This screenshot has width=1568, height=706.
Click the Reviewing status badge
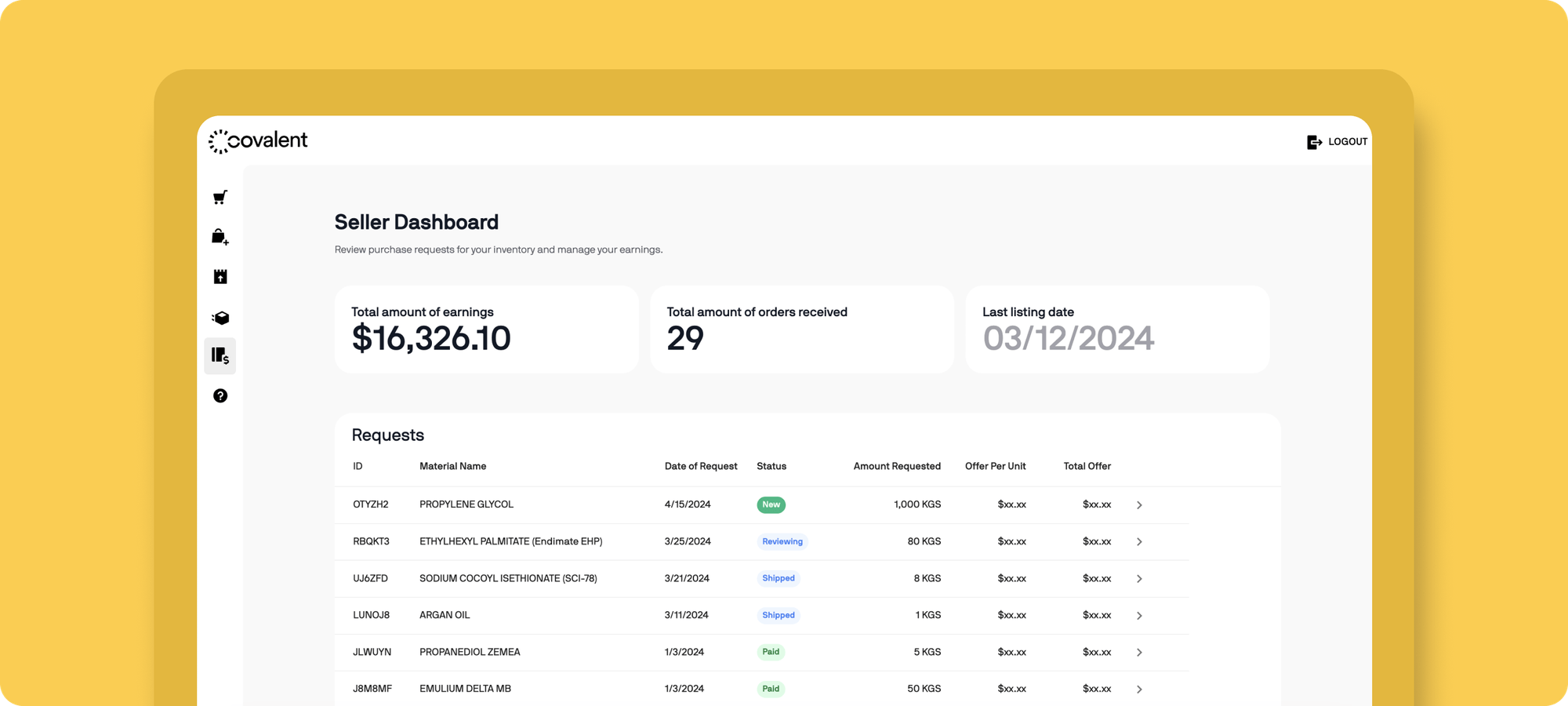[x=782, y=542]
